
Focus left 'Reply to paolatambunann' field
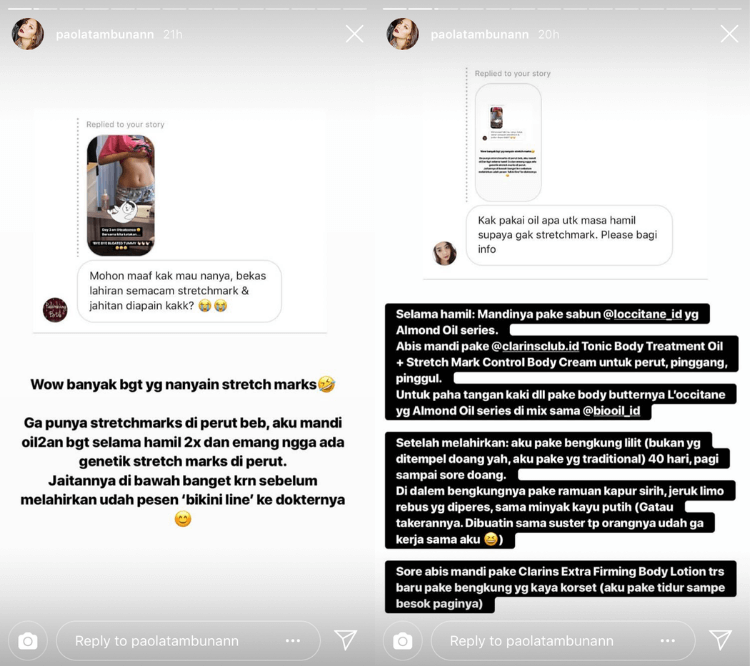(188, 641)
